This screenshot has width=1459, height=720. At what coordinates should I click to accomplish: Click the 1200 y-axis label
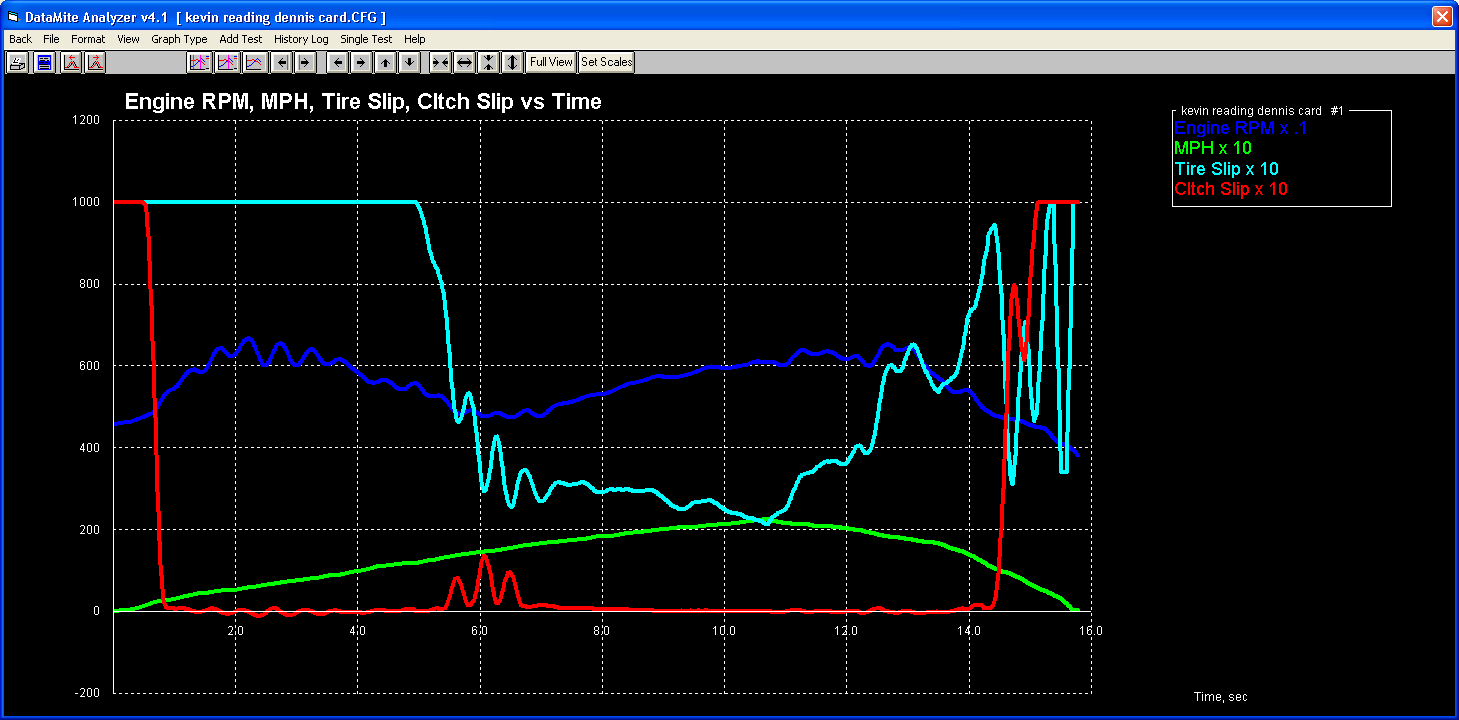[x=87, y=120]
